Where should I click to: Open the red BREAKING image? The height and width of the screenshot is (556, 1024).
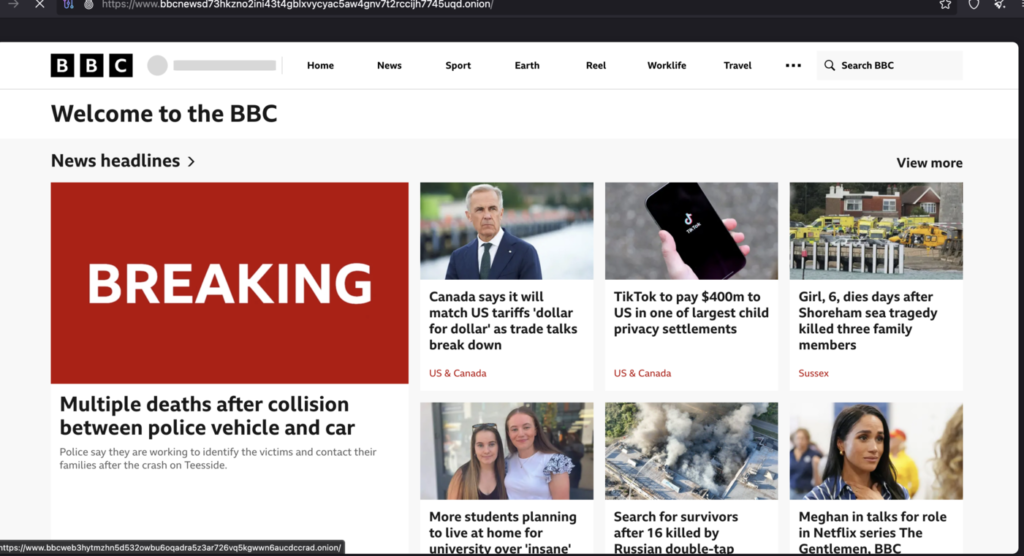point(230,283)
